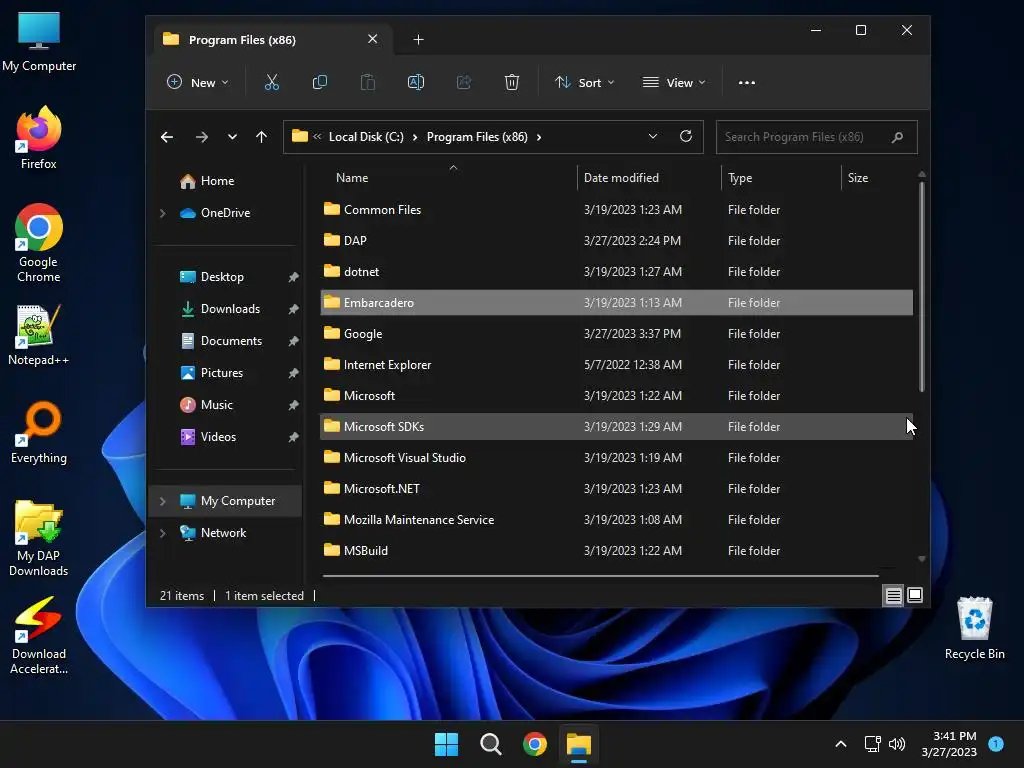Image resolution: width=1024 pixels, height=768 pixels.
Task: Go forward with the right arrow
Action: click(x=201, y=136)
